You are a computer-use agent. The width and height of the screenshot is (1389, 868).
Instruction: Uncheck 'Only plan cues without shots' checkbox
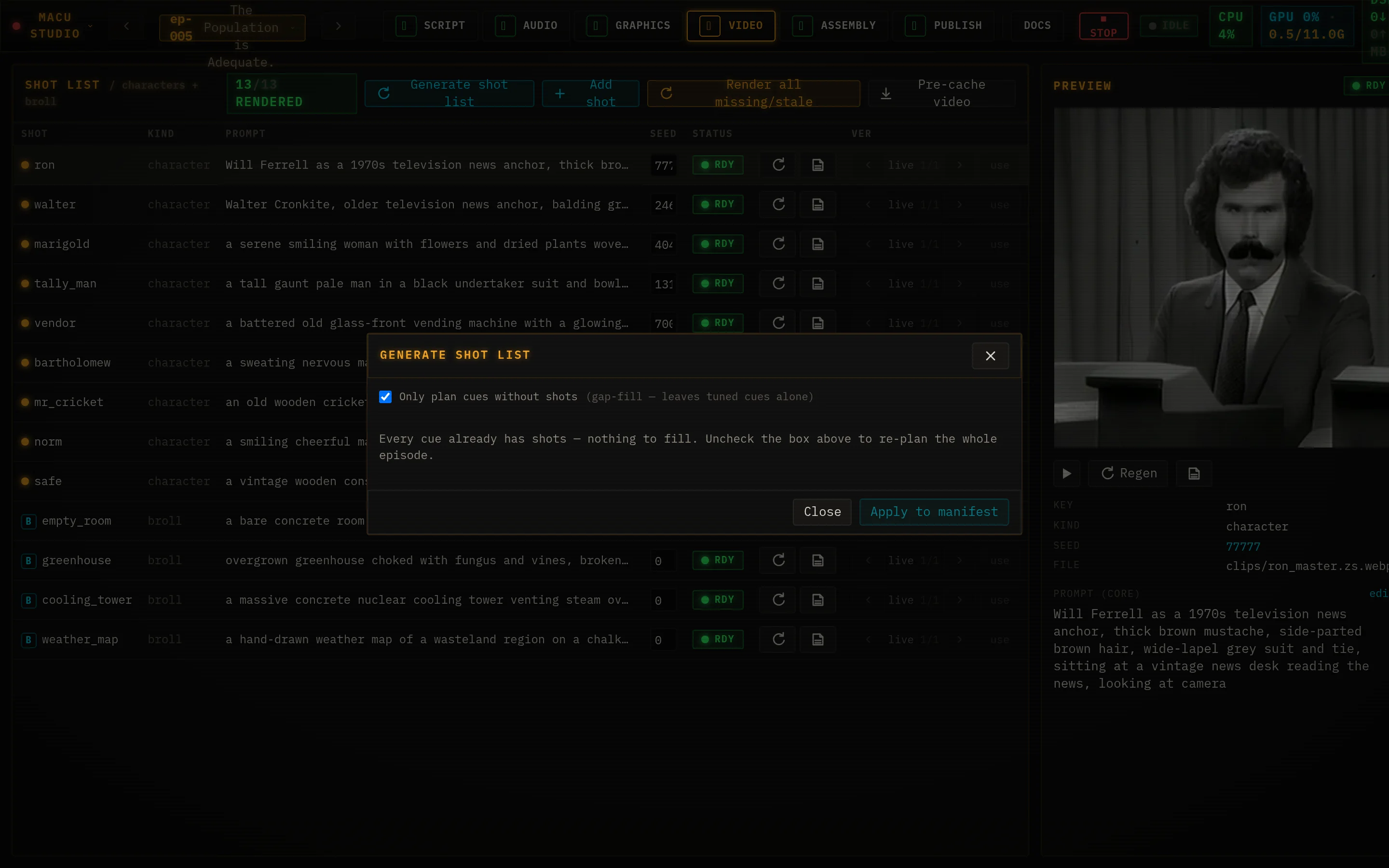[x=385, y=397]
